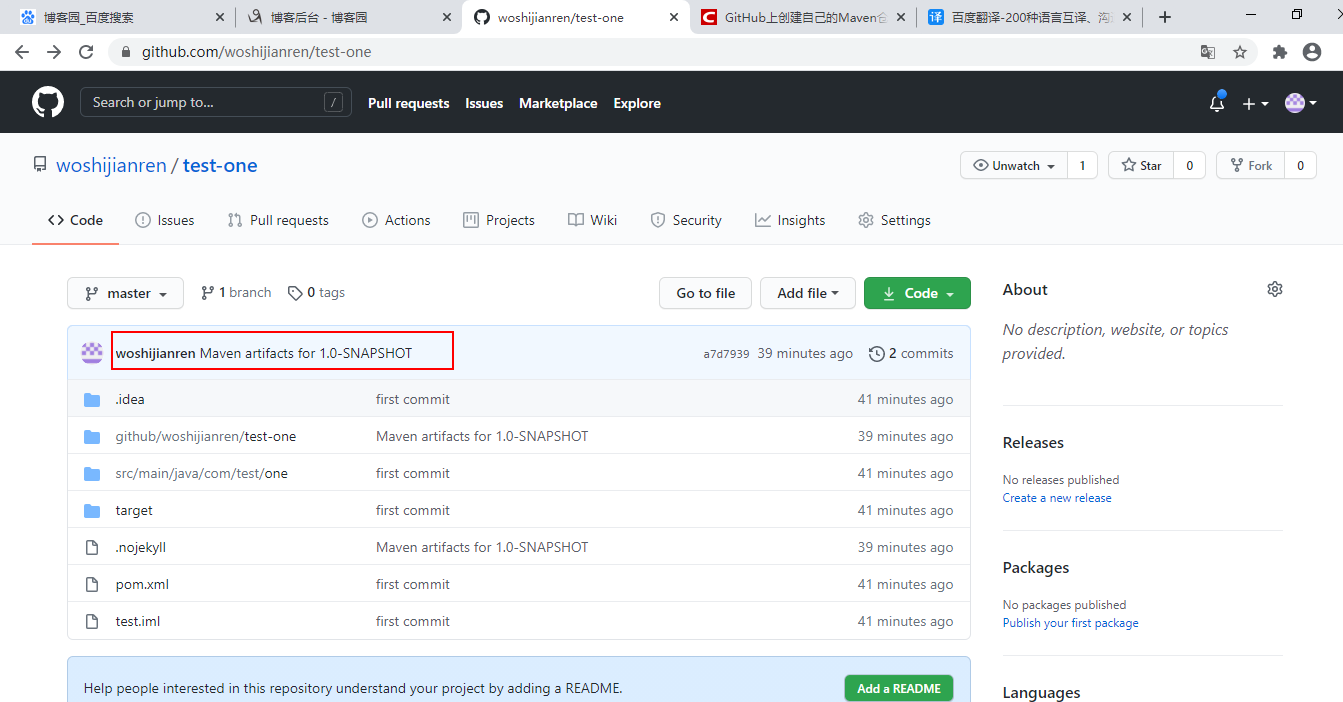Screen dimensions: 1343x702
Task: Open the Chrome profile icon
Action: point(1312,52)
